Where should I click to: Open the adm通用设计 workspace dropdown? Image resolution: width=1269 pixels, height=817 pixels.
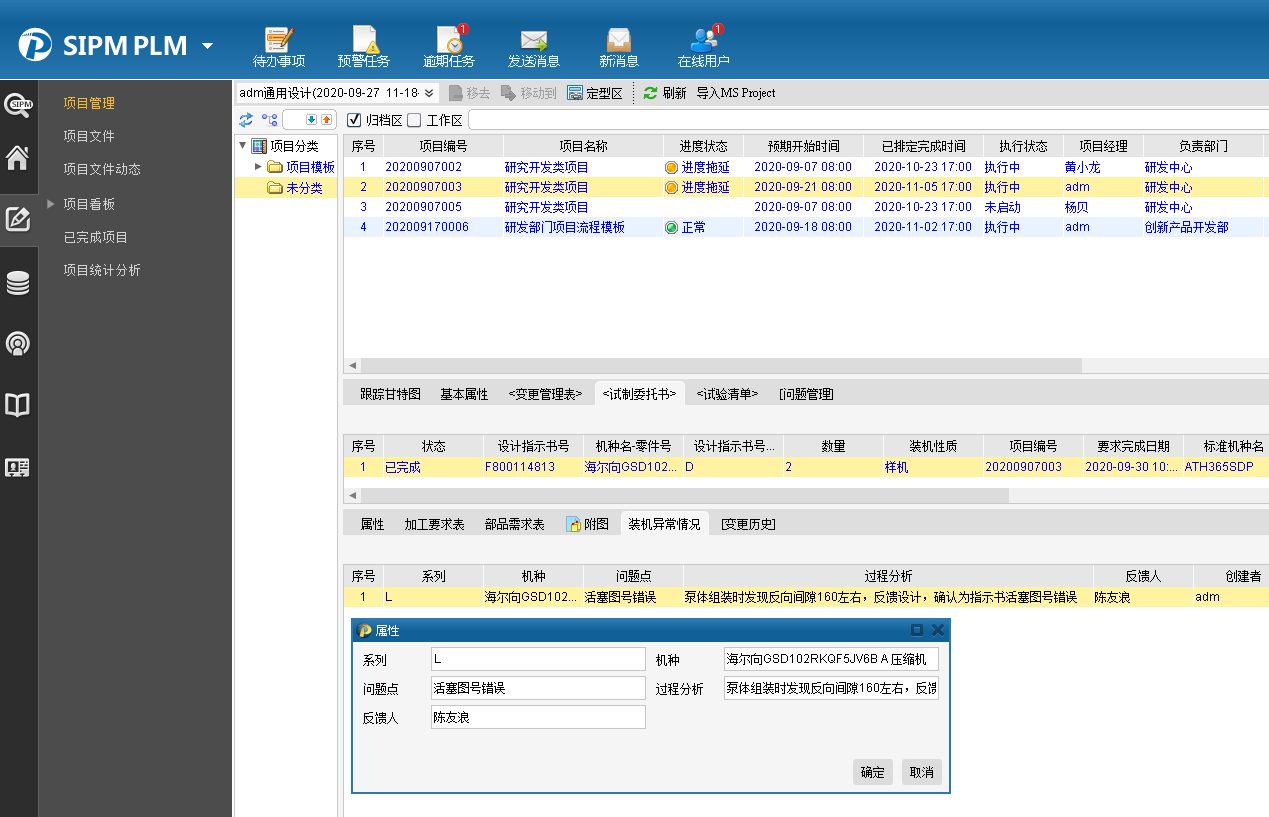click(429, 93)
